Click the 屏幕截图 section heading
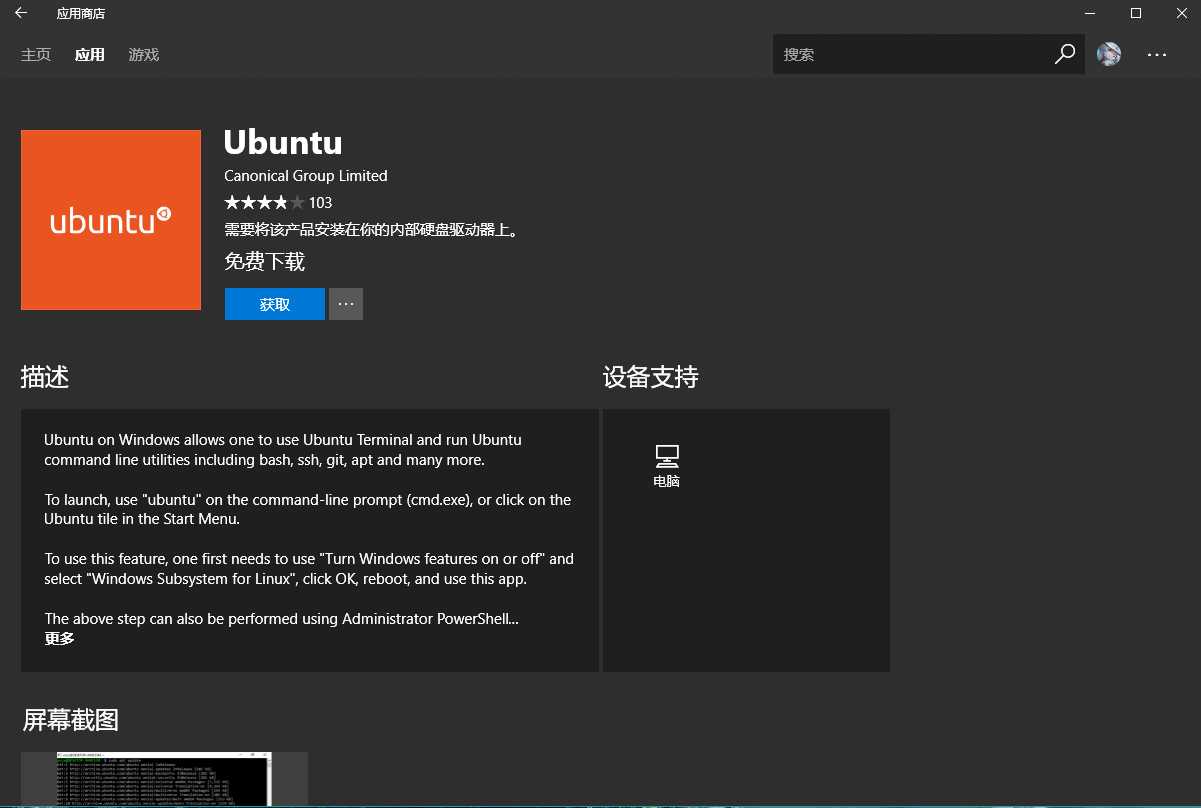Image resolution: width=1201 pixels, height=808 pixels. pos(71,720)
